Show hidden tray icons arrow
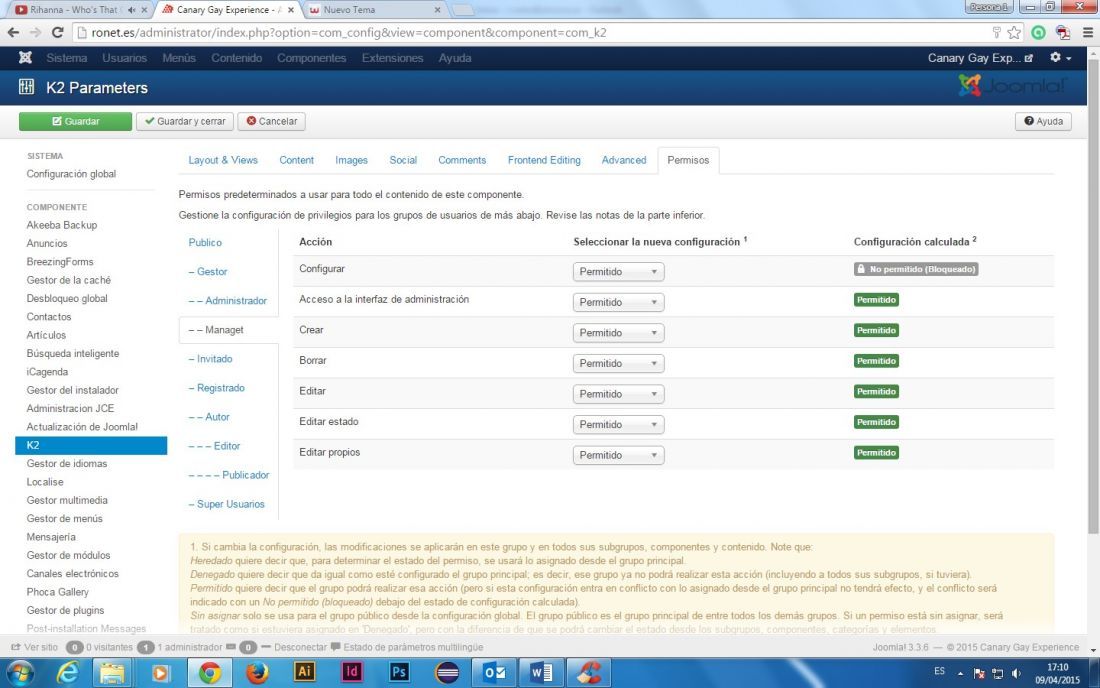The image size is (1100, 688). (x=960, y=673)
